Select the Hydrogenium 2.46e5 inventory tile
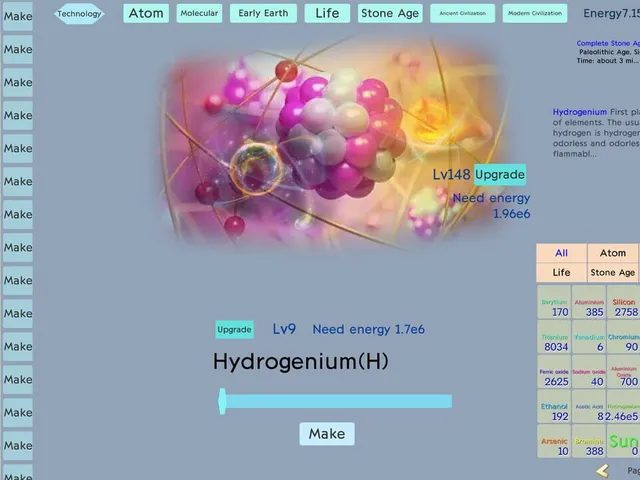Viewport: 640px width, 480px height. (x=623, y=406)
